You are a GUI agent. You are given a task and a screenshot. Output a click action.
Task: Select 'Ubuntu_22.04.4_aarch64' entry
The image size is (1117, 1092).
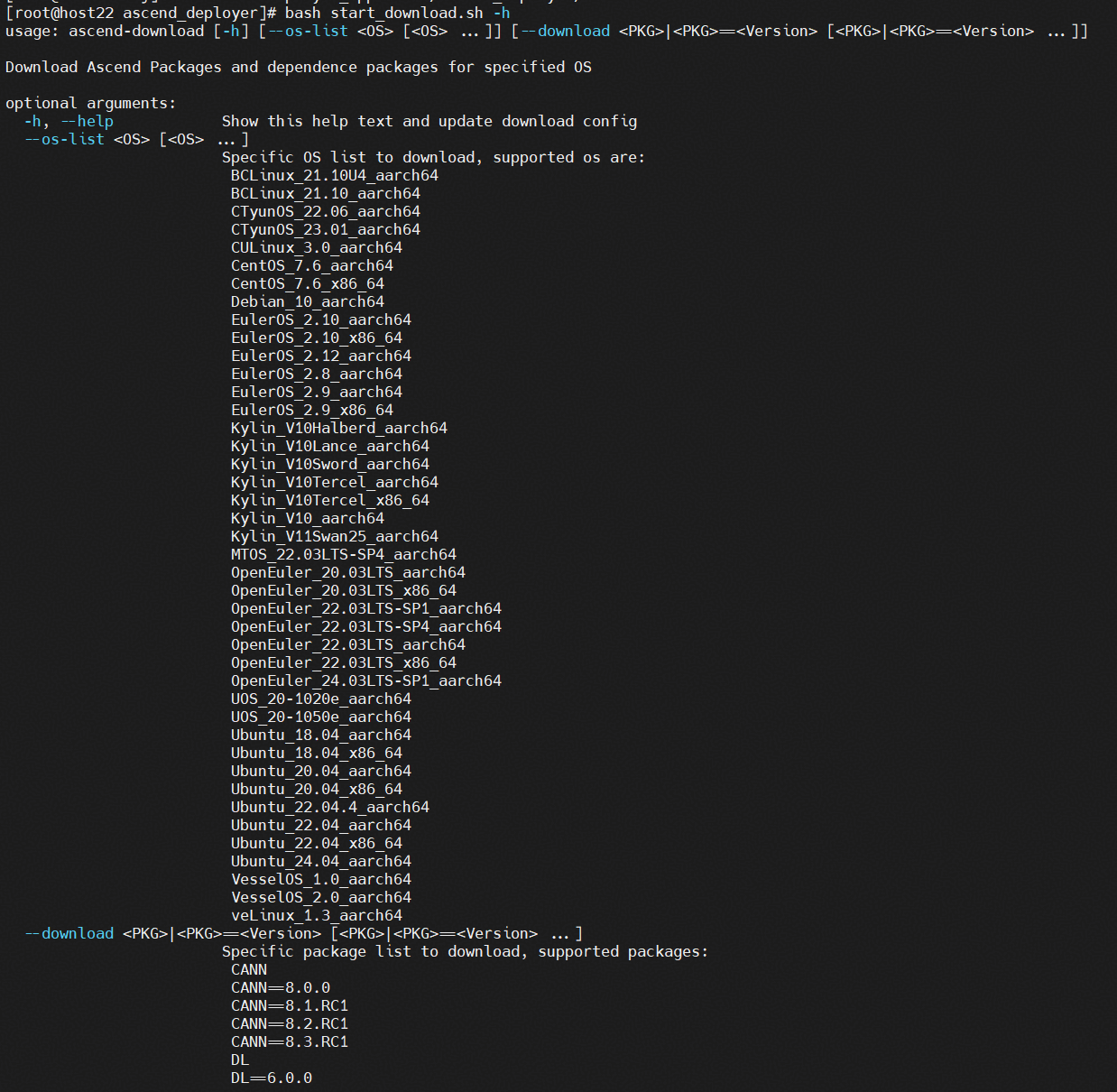(330, 807)
